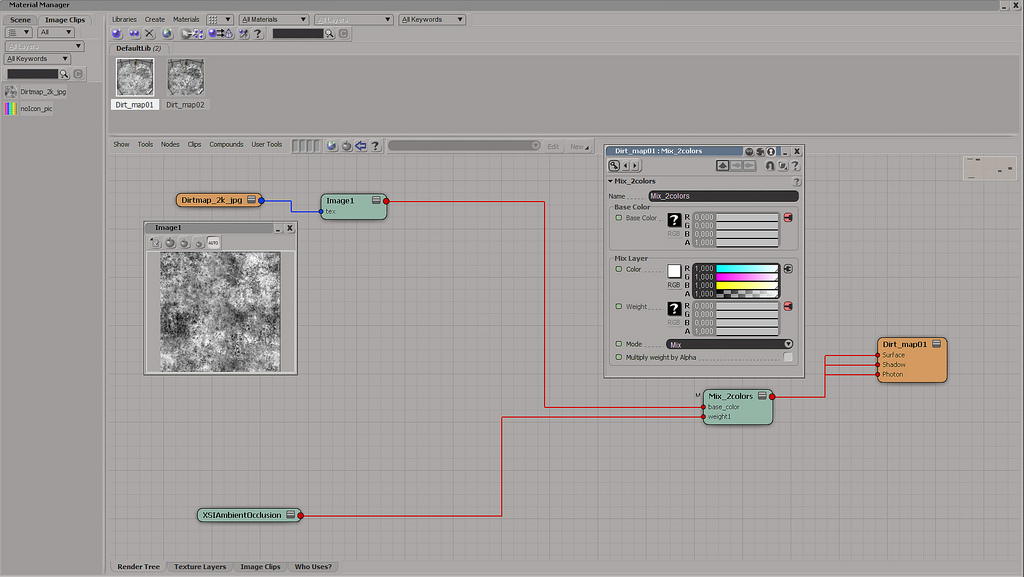This screenshot has height=577, width=1024.
Task: Open the list view dropdown in the left panel
Action: [18, 32]
